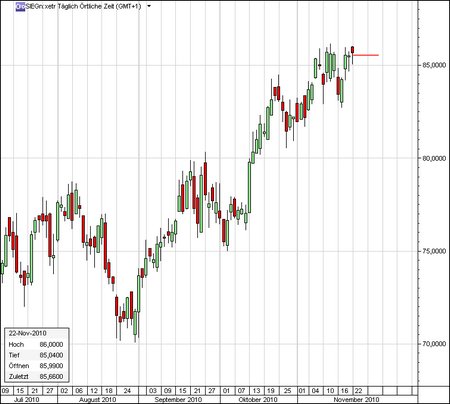Click the Hoch value in the info box

click(x=51, y=344)
